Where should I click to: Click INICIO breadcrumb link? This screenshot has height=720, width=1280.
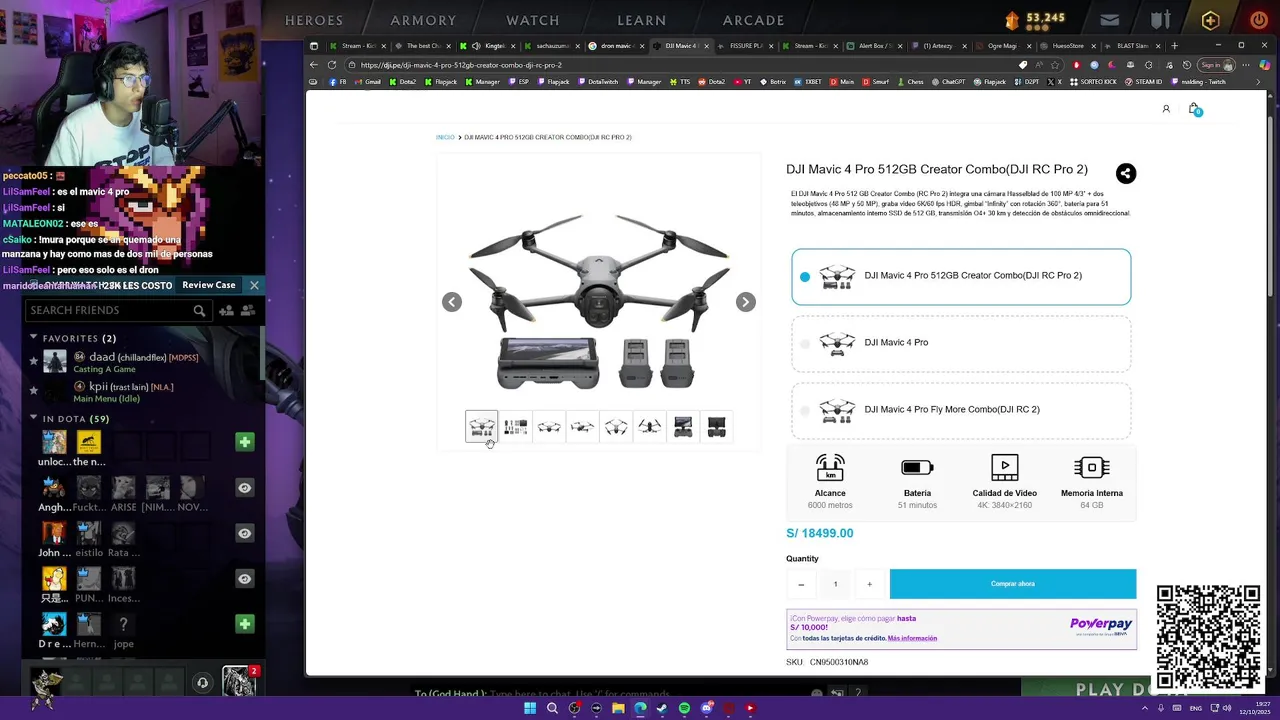[445, 137]
